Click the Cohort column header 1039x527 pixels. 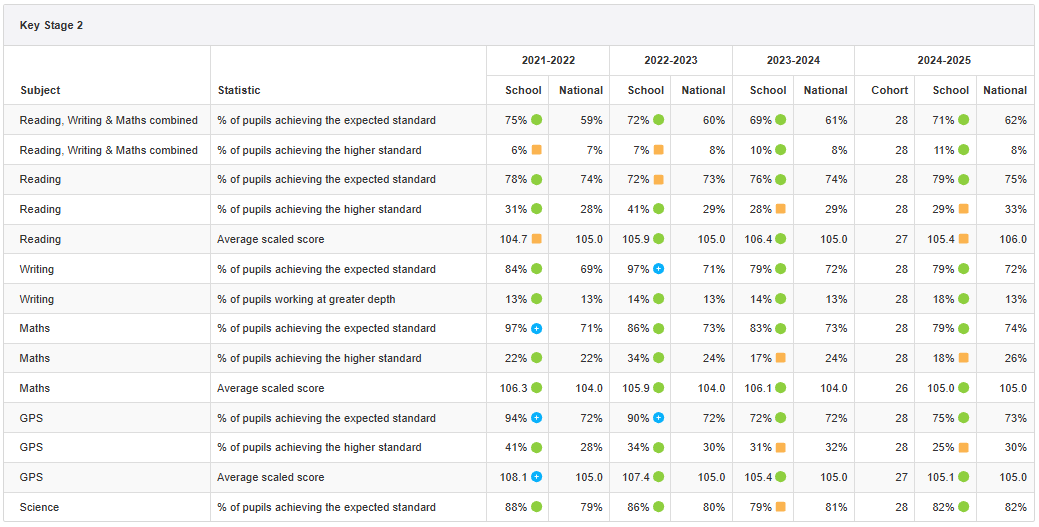point(889,90)
